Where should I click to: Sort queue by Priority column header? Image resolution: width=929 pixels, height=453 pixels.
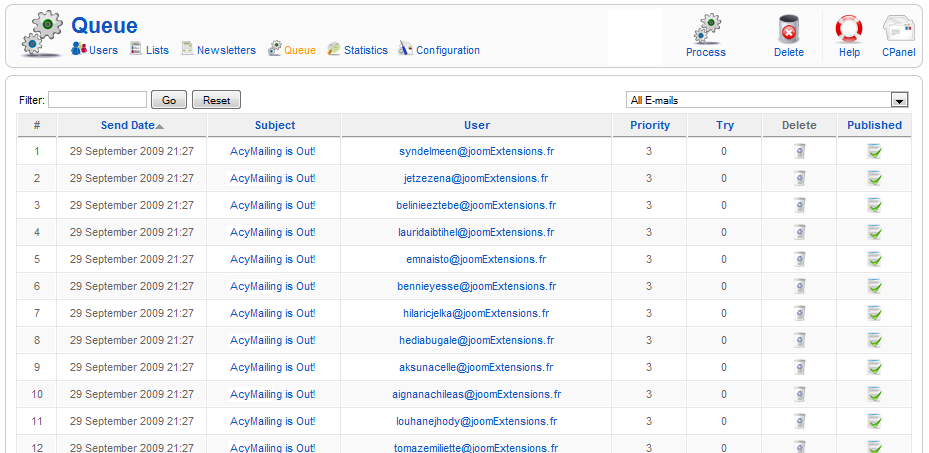(650, 125)
